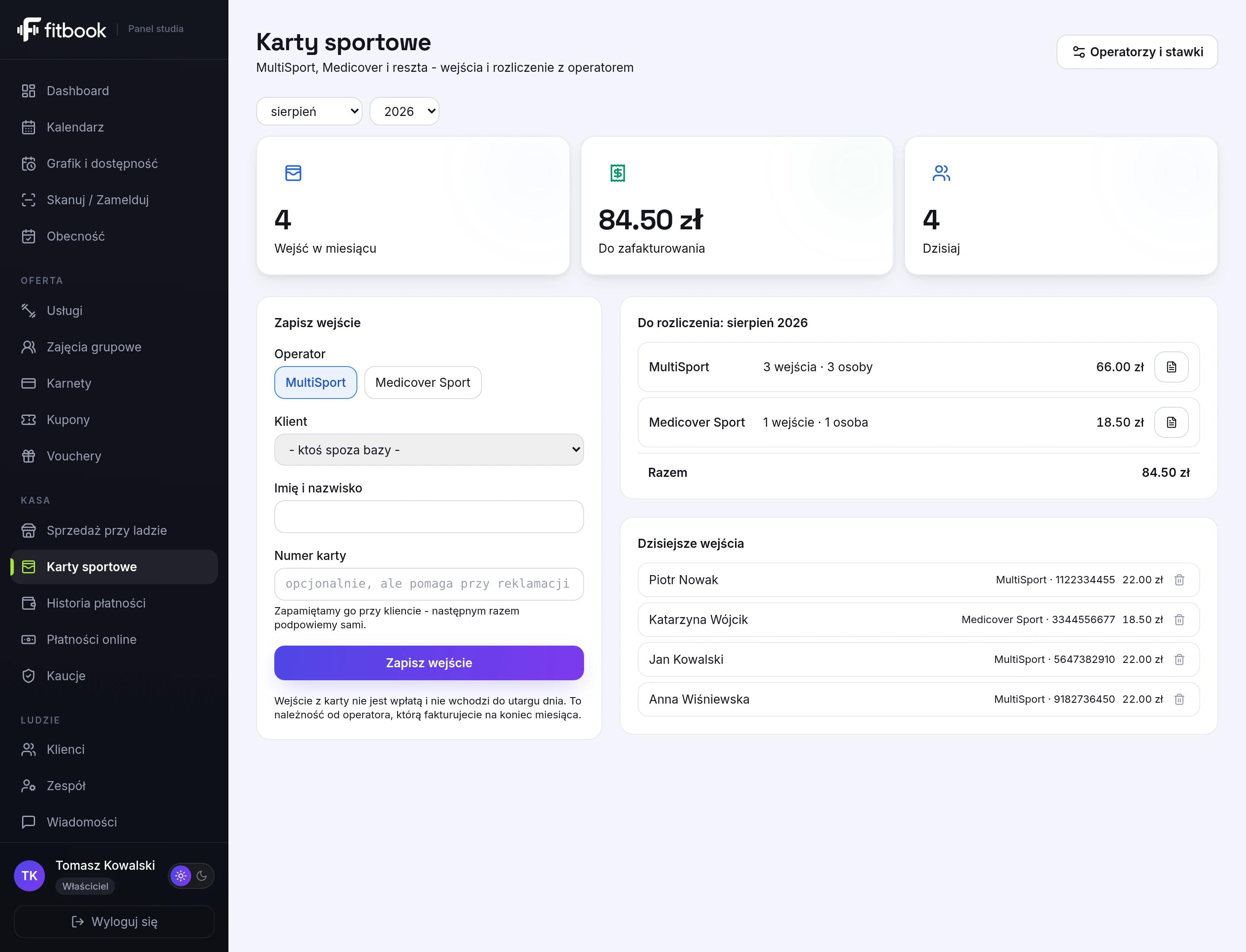Delete Piotr Nowak's entry with trash icon
Viewport: 1246px width, 952px height.
click(1179, 580)
